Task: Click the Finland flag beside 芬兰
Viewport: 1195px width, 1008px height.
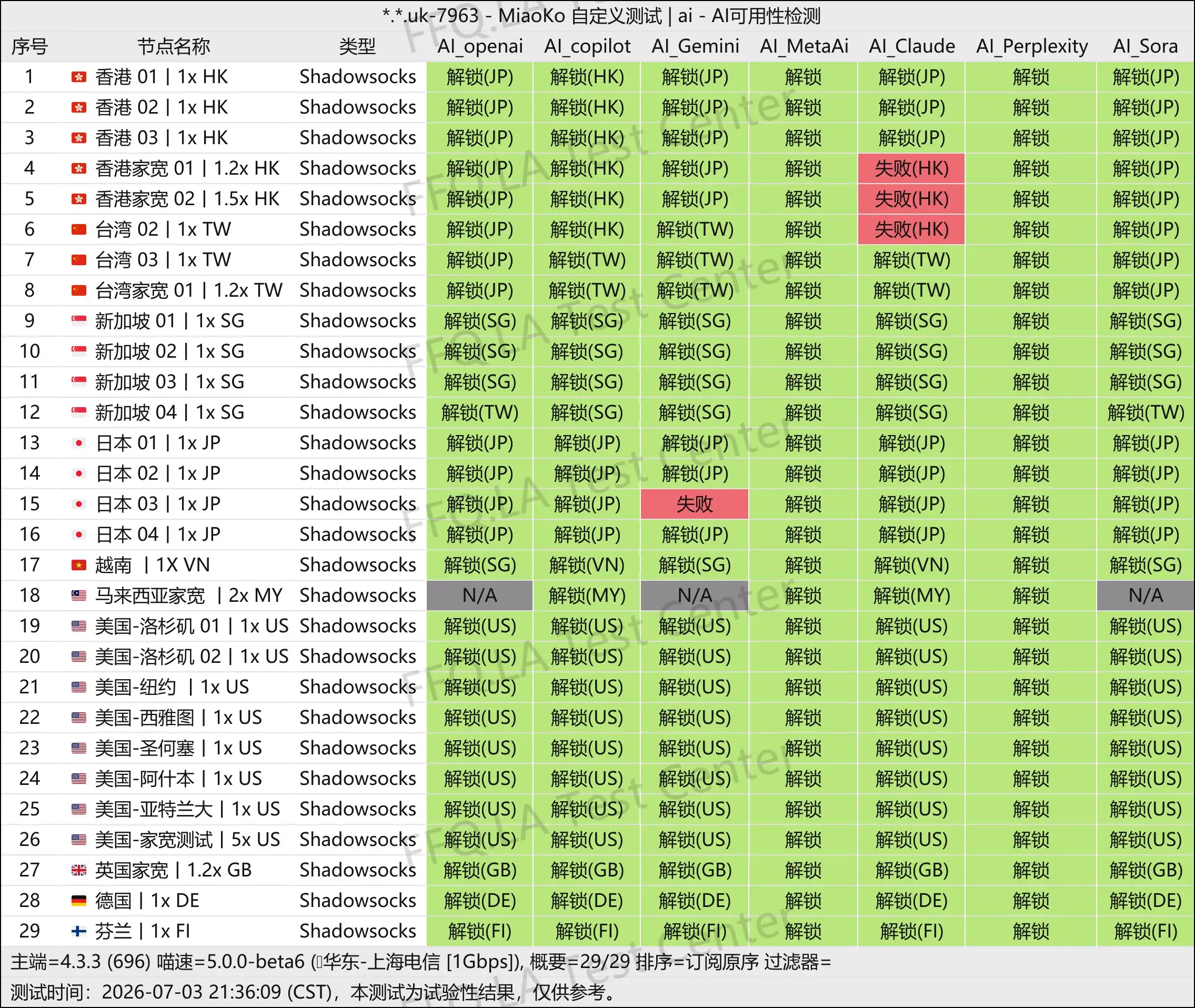Action: 79,931
